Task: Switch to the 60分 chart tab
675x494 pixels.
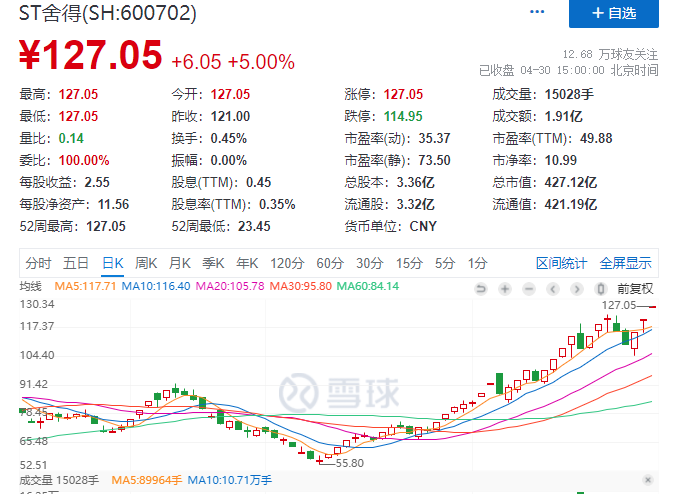Action: [329, 263]
